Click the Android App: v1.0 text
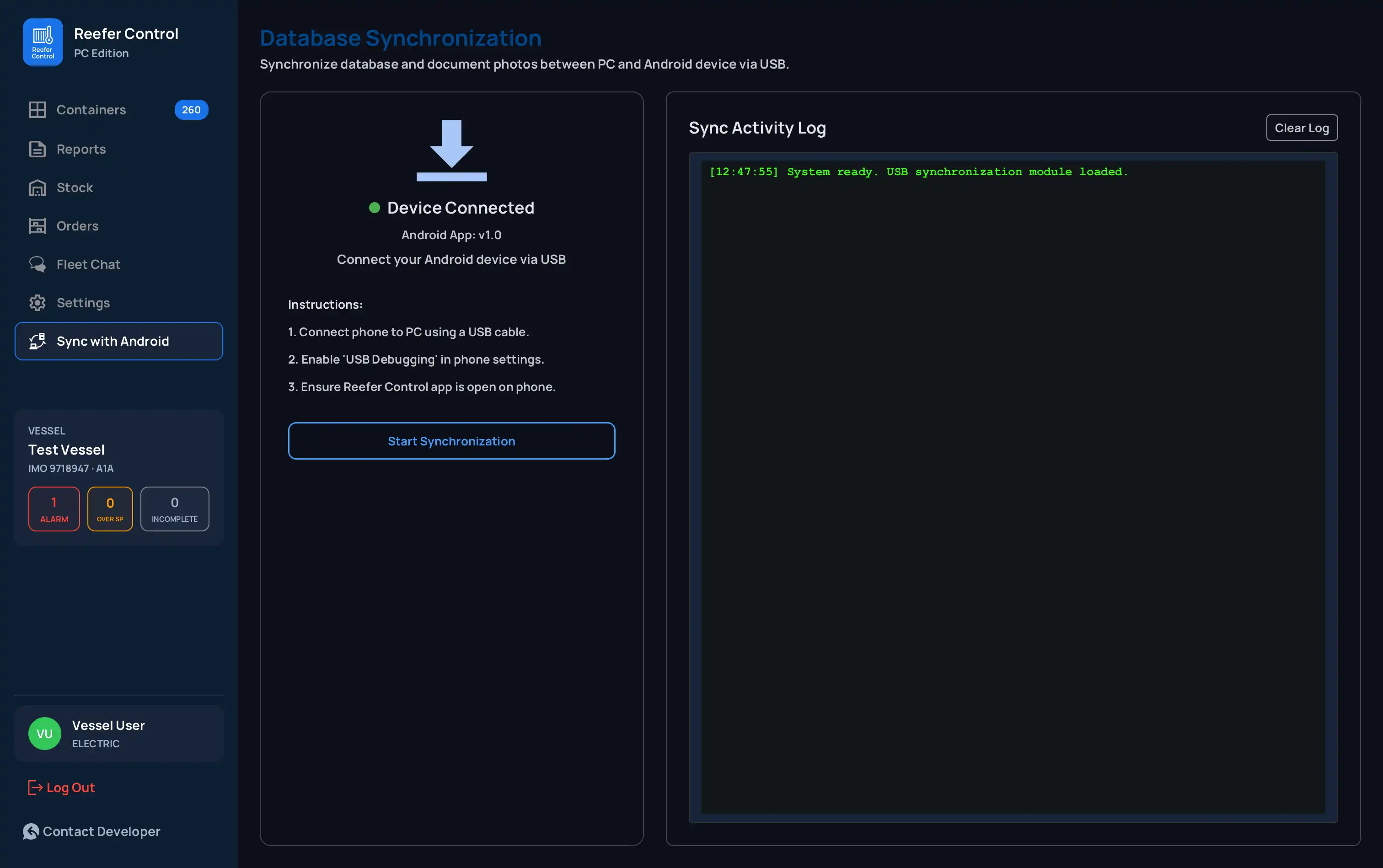 pyautogui.click(x=451, y=235)
